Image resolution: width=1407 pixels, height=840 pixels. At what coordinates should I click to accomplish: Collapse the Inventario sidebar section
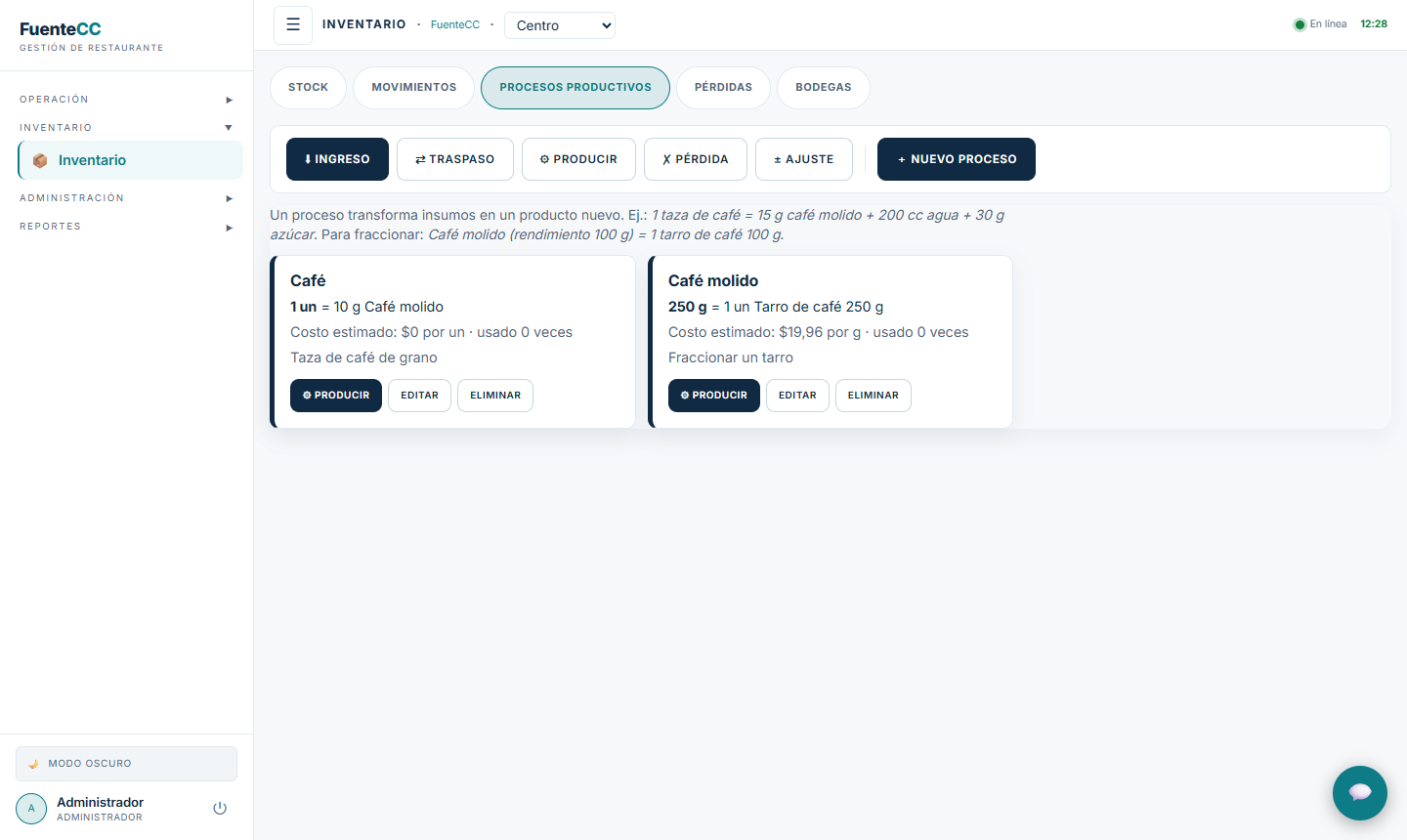[126, 128]
